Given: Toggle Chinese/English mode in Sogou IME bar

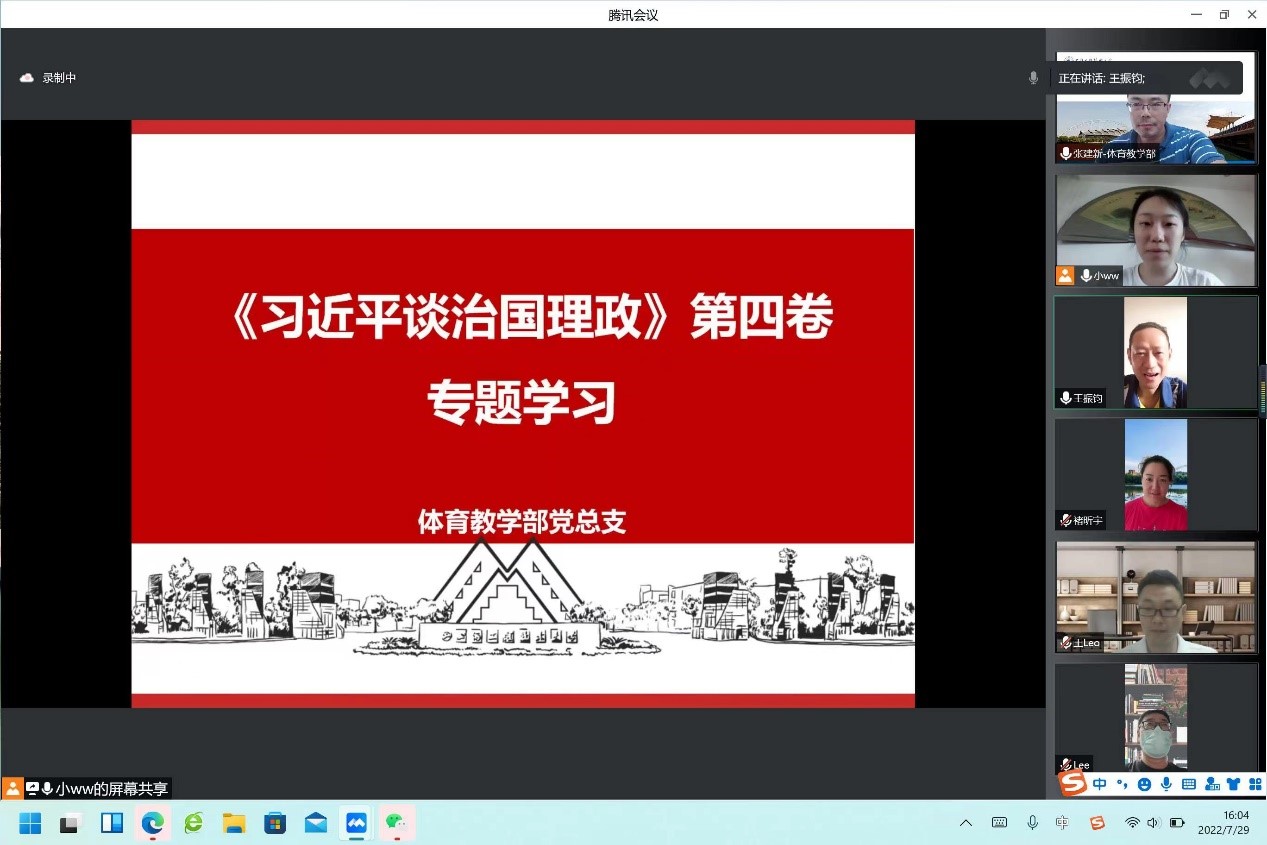Looking at the screenshot, I should (x=1100, y=785).
